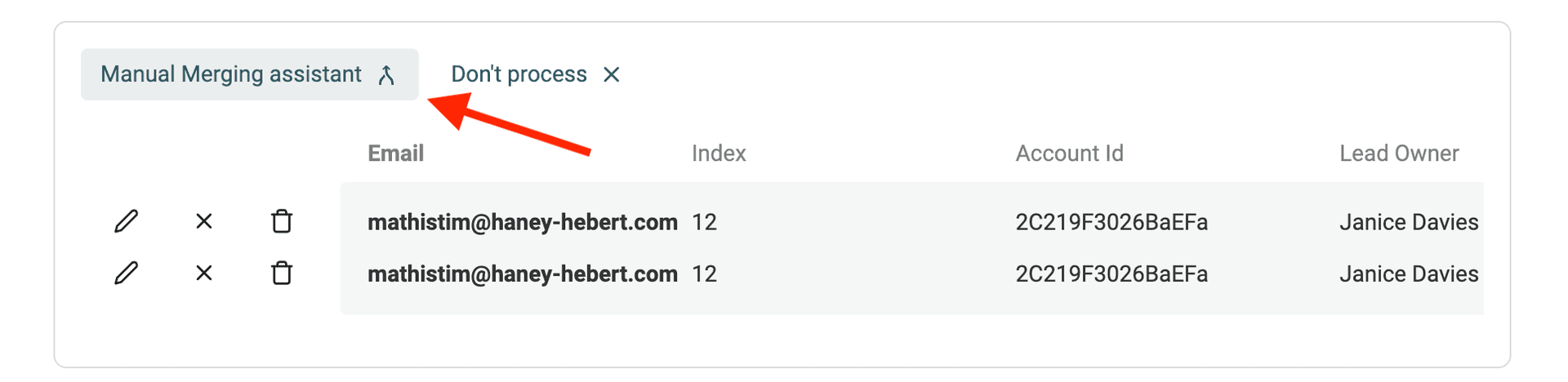
Task: Sort by the Email column header
Action: (395, 153)
